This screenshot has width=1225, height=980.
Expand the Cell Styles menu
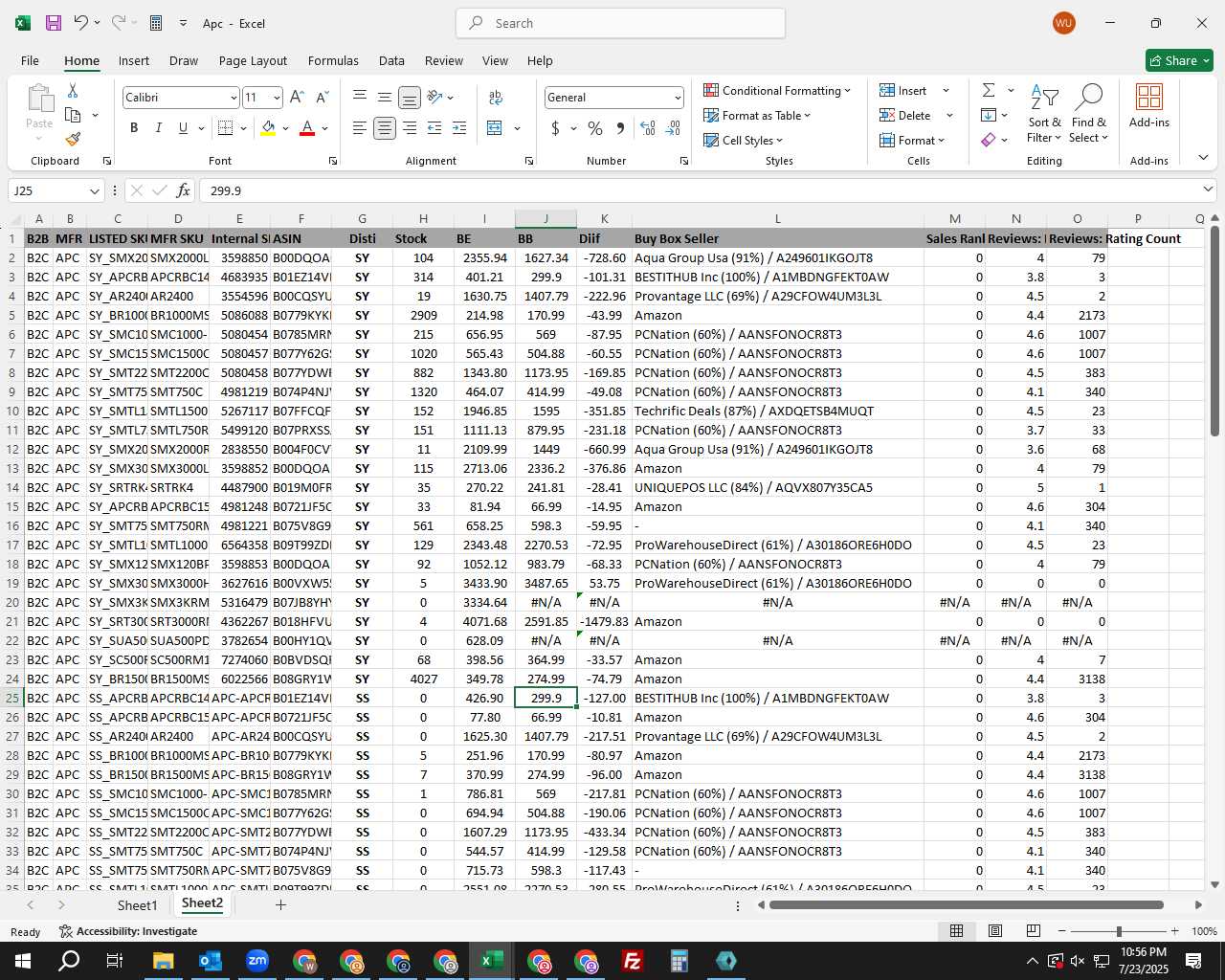(x=743, y=140)
